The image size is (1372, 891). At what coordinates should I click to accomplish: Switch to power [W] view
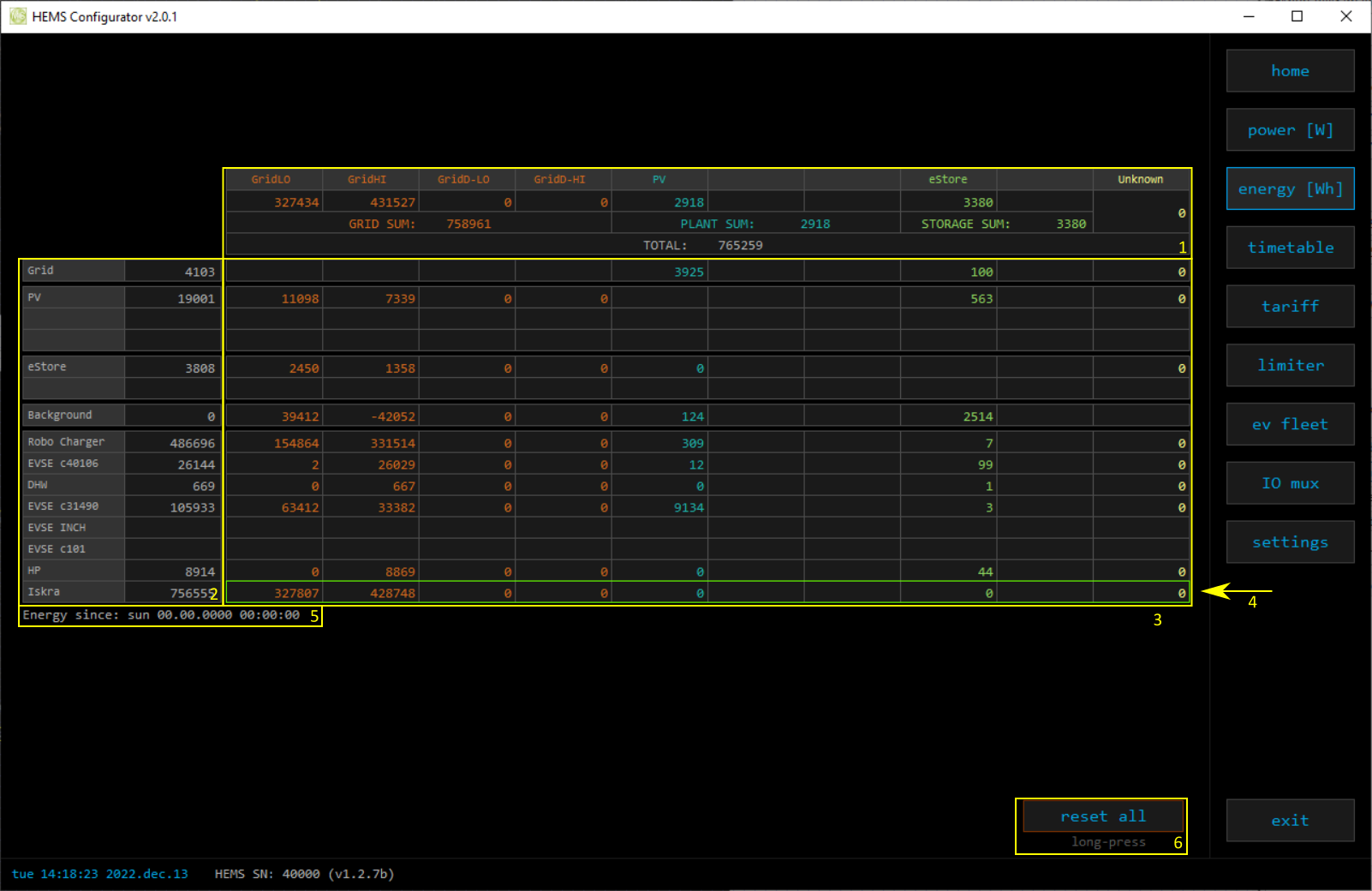(1290, 130)
